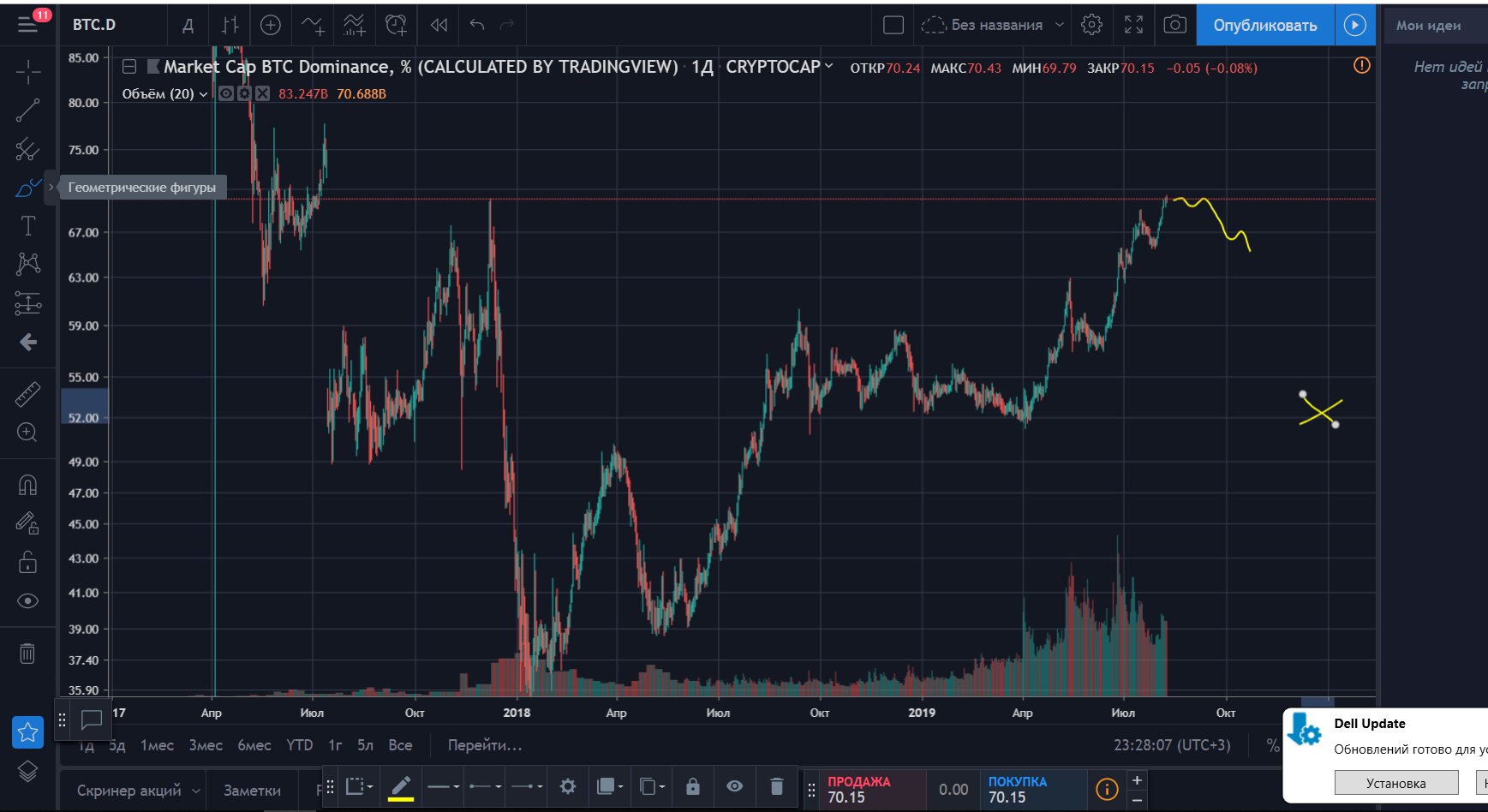The width and height of the screenshot is (1488, 812).
Task: Select the patterns tool in left sidebar
Action: coord(28,264)
